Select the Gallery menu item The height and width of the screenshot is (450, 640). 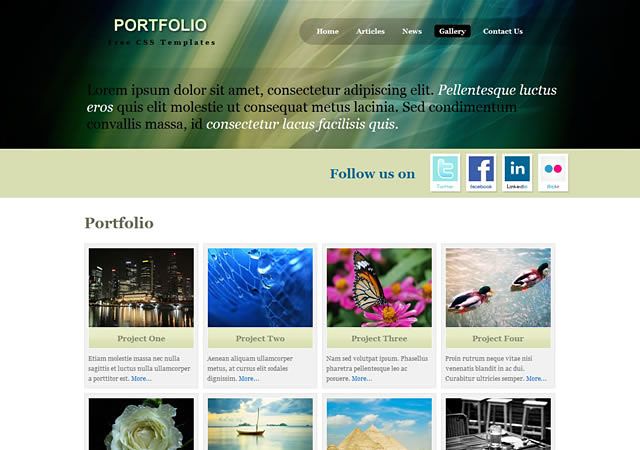pyautogui.click(x=452, y=31)
